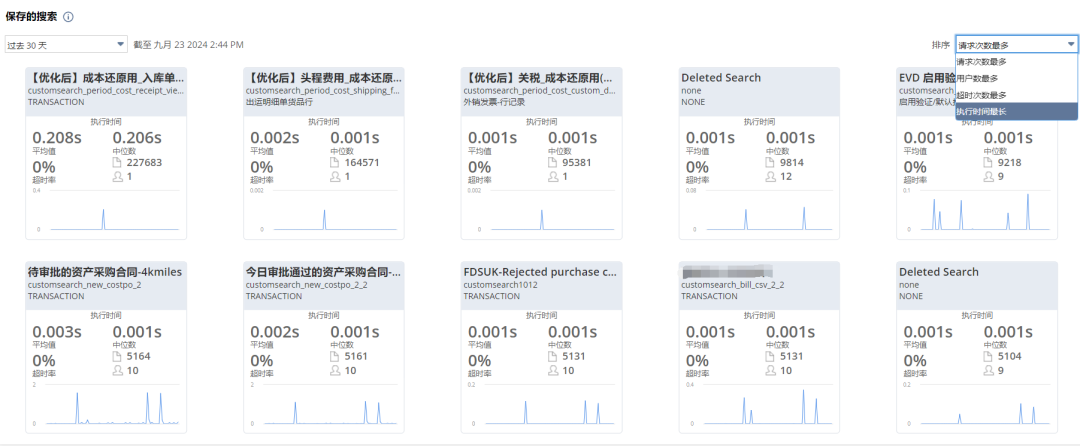The width and height of the screenshot is (1080, 446).
Task: Click the 外销发票-行记录 record type text
Action: click(x=493, y=102)
